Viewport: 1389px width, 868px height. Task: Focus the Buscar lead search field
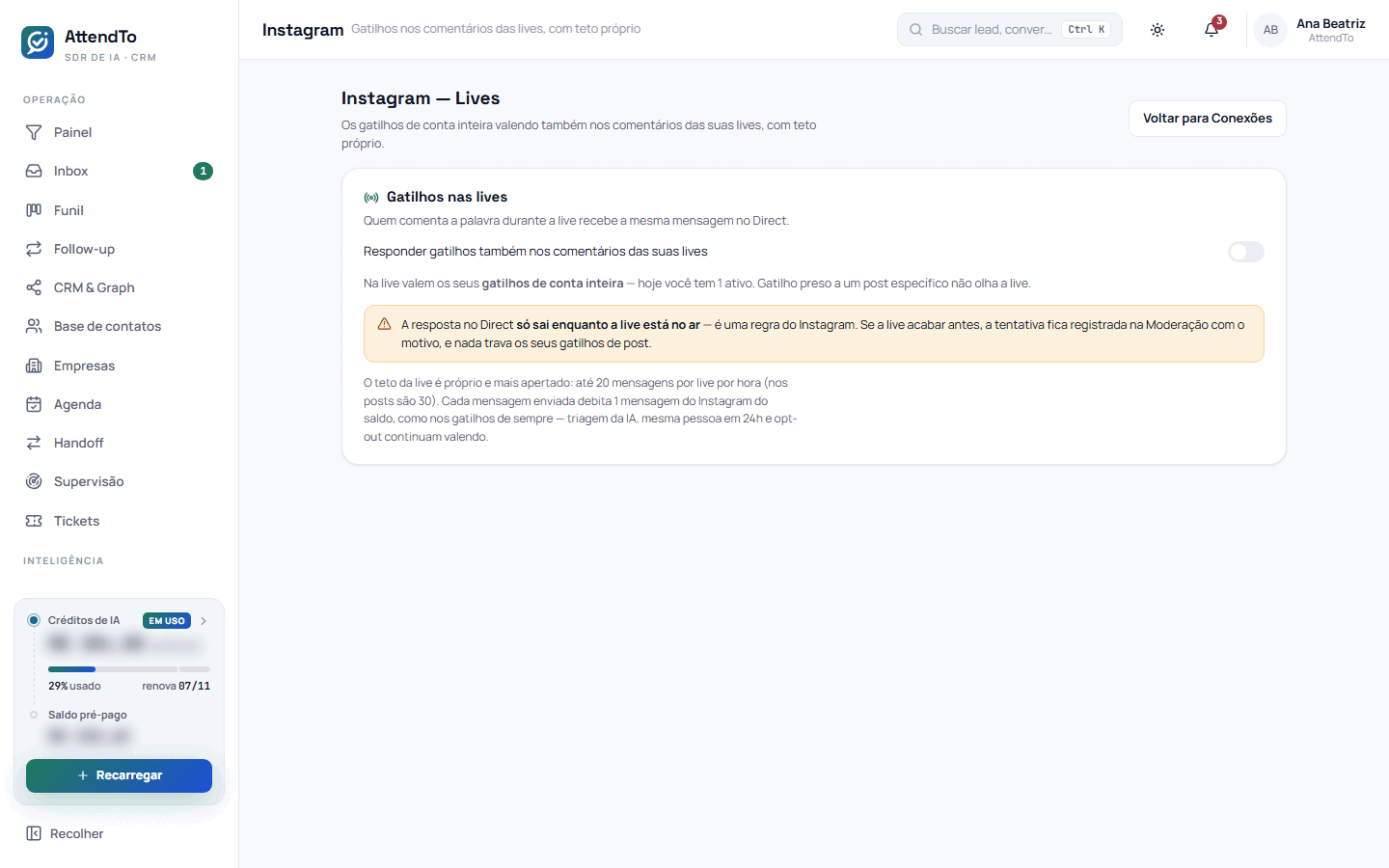[1009, 30]
